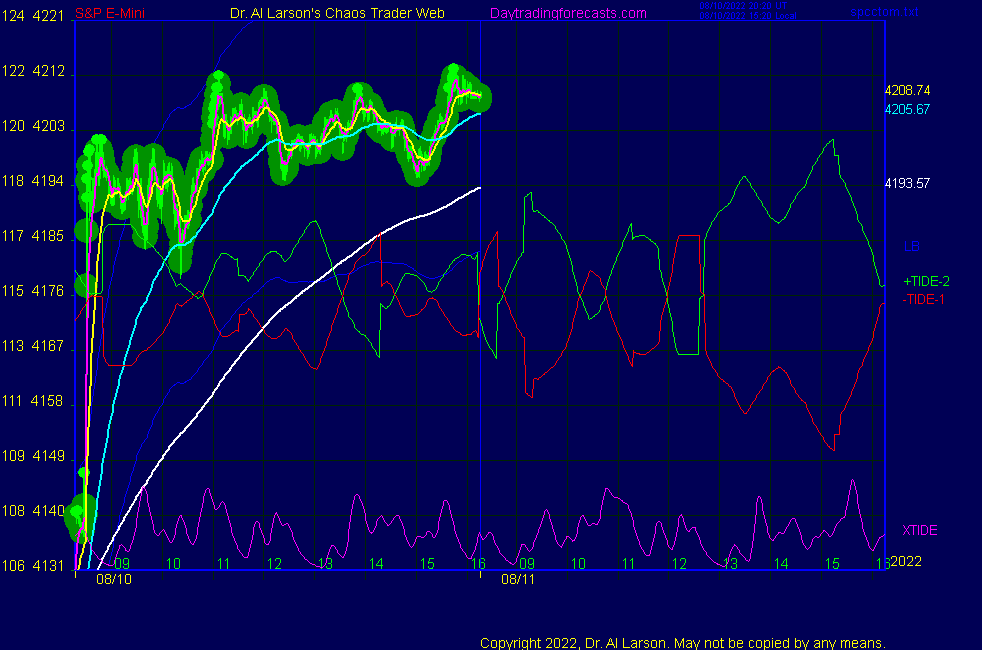The image size is (982, 650).
Task: Click the Daytradingforecasts.com link
Action: tap(567, 13)
